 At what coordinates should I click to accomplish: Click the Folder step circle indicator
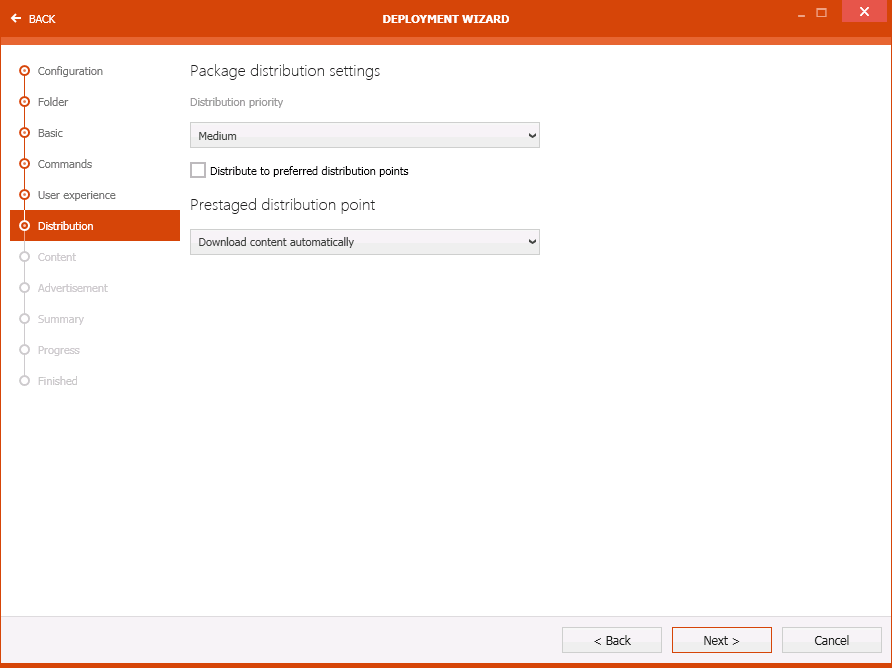(23, 102)
